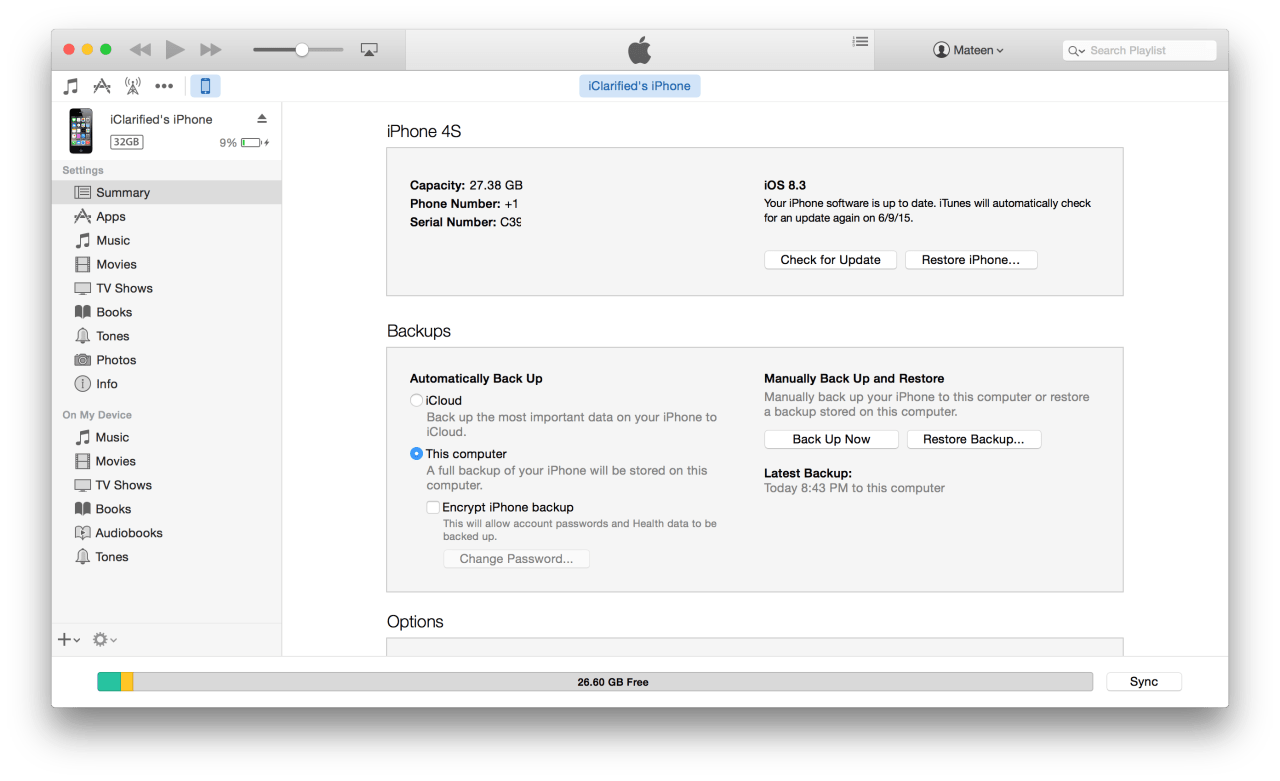The height and width of the screenshot is (781, 1280).
Task: Click the Music library note icon
Action: click(x=71, y=86)
